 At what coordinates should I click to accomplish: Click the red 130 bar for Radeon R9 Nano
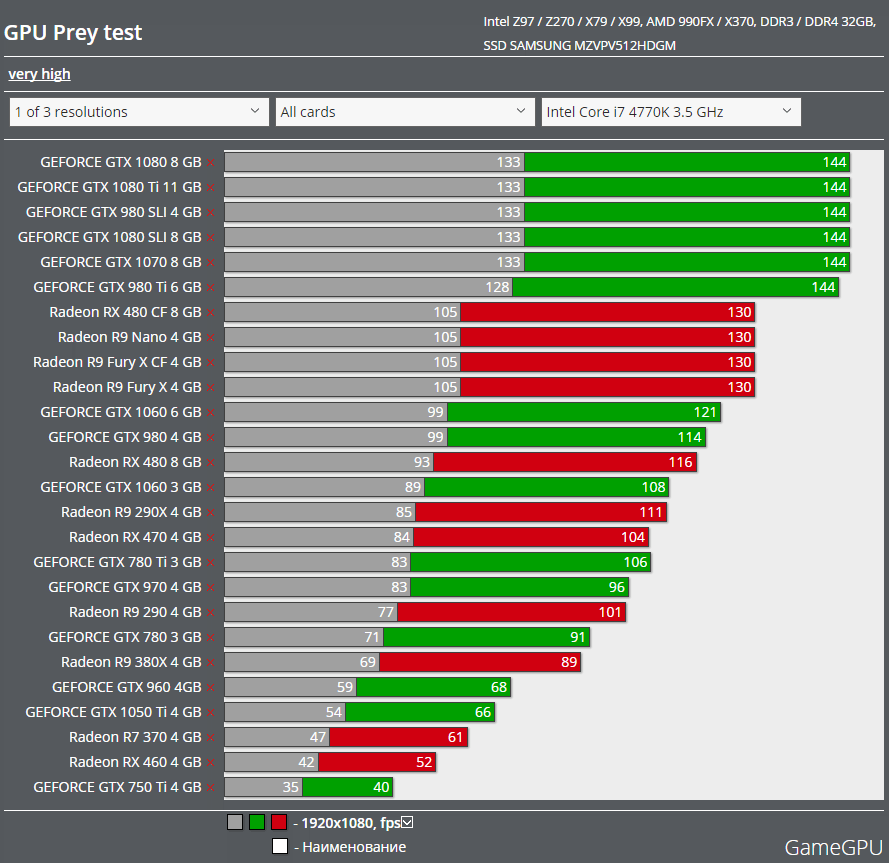coord(607,337)
